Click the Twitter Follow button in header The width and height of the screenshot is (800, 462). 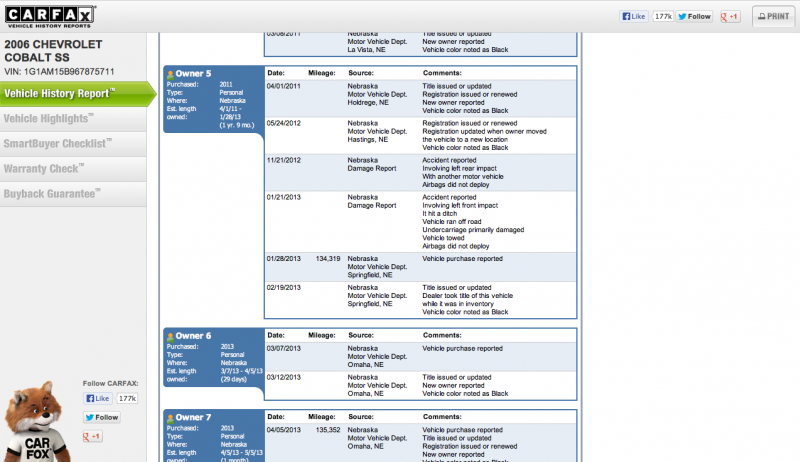(x=694, y=16)
